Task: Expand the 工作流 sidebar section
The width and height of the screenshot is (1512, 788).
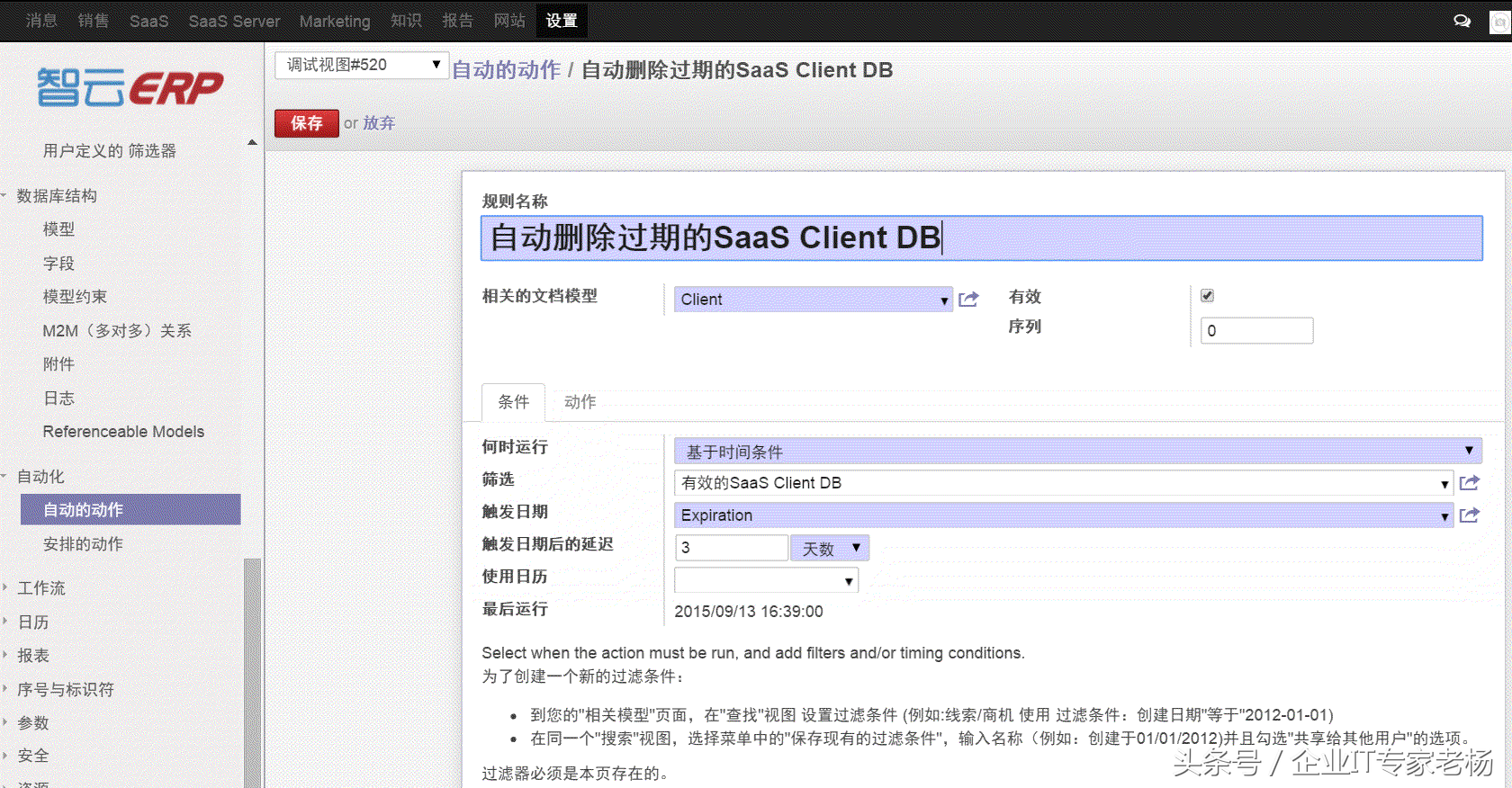Action: click(x=41, y=588)
